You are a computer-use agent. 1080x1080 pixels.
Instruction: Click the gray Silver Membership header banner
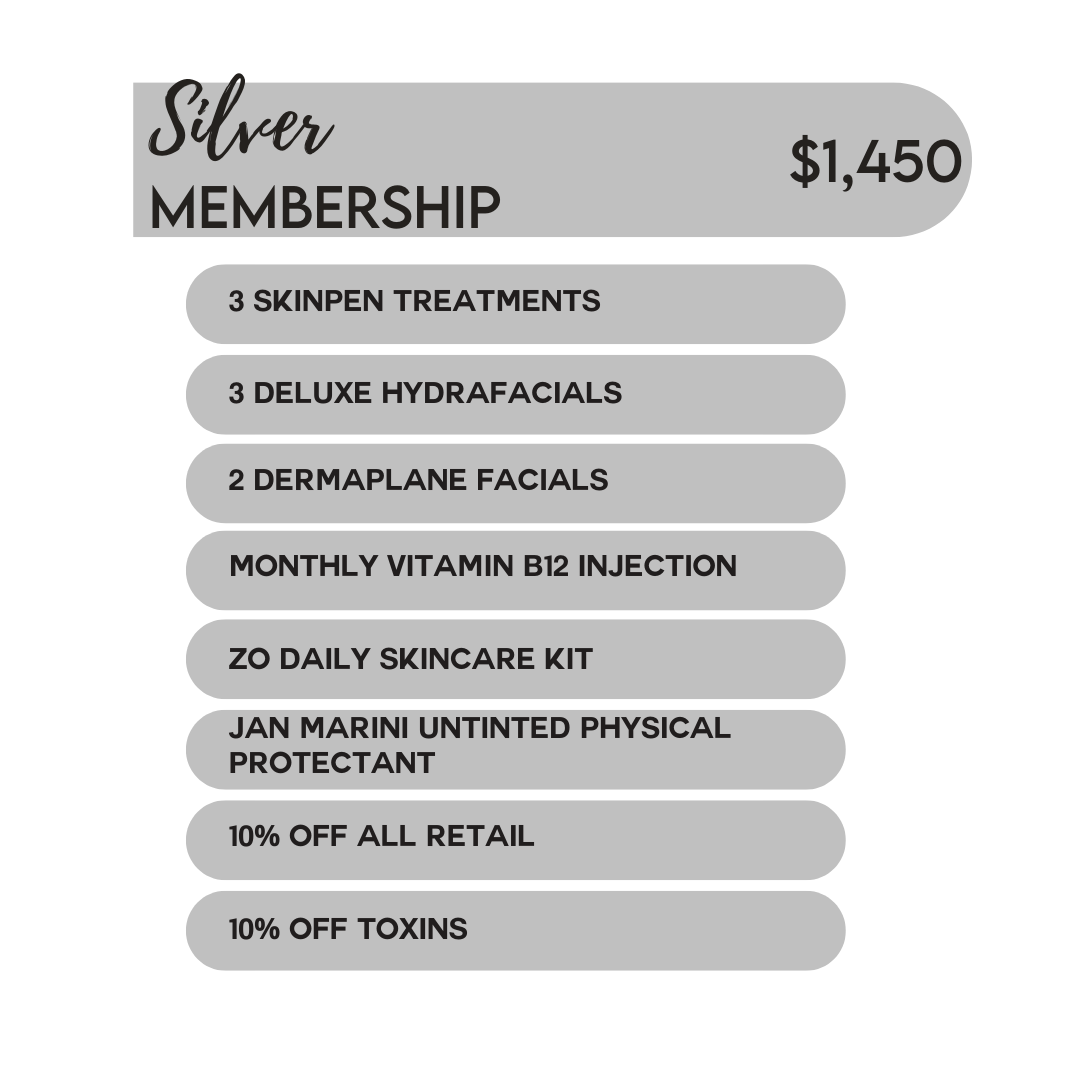point(552,160)
